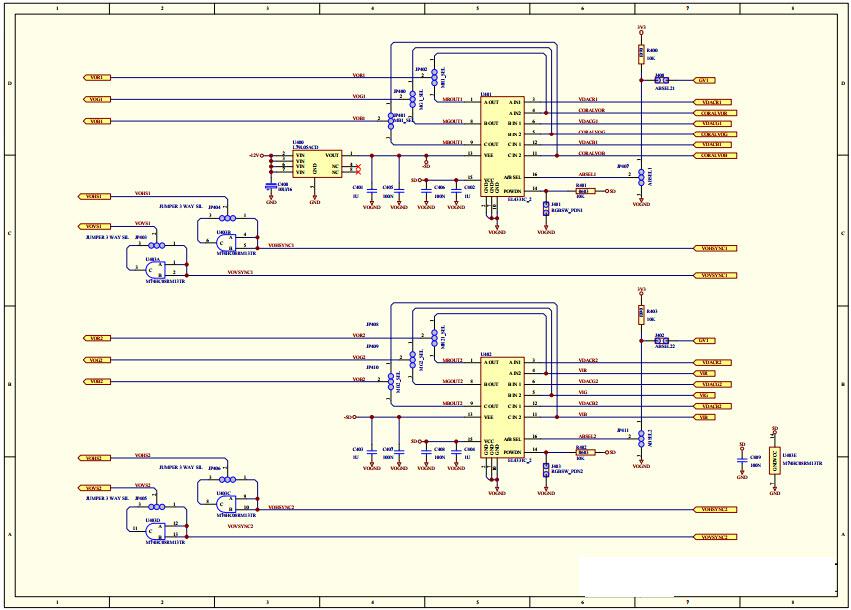
Task: Toggle jumper JP403 below VOVS1
Action: point(156,245)
